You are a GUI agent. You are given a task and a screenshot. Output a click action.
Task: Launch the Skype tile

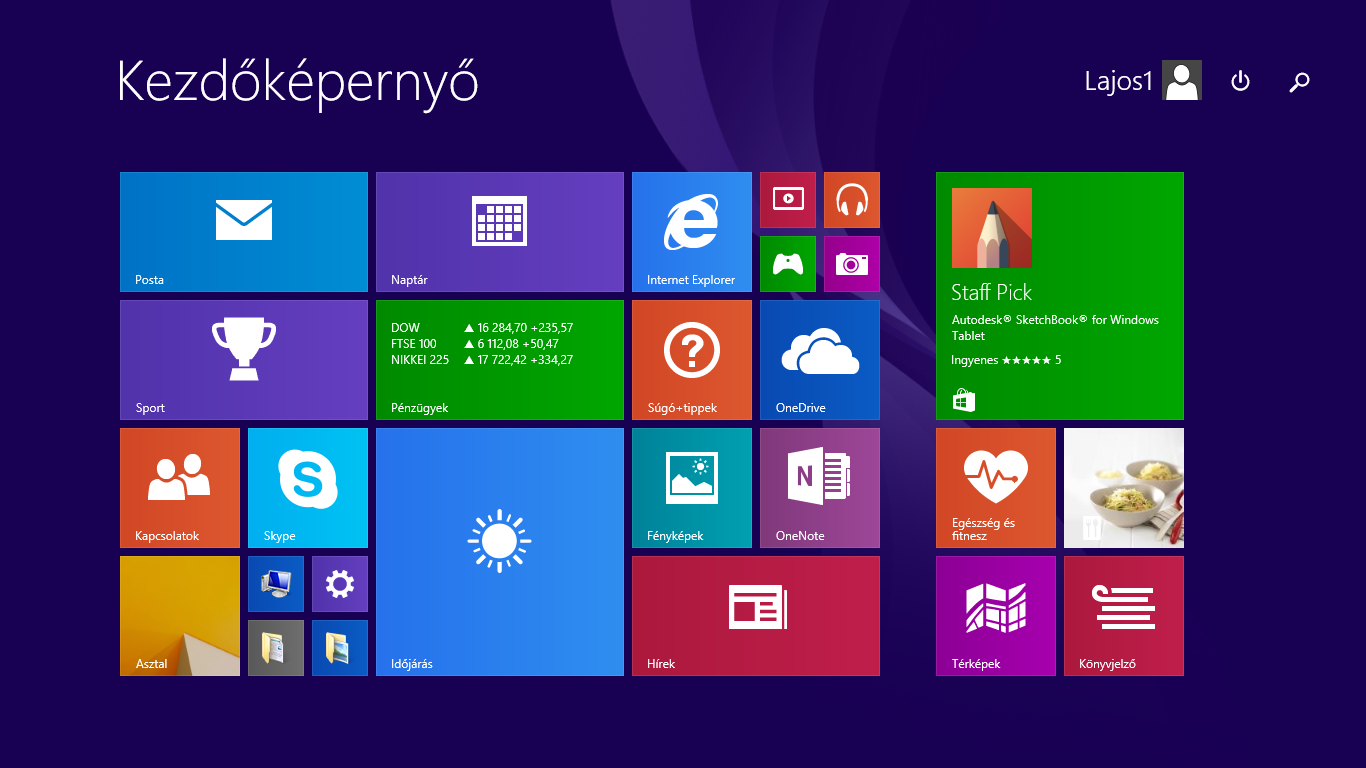pyautogui.click(x=308, y=488)
